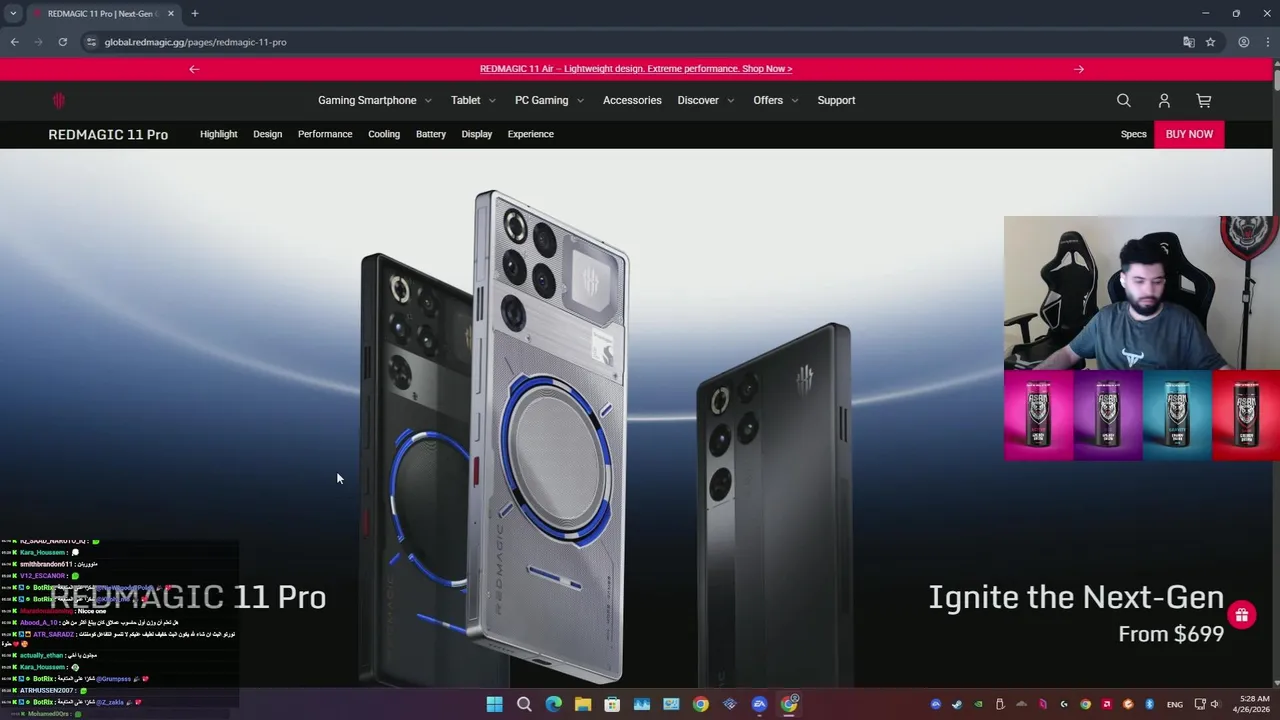Go back in browser

pyautogui.click(x=14, y=42)
